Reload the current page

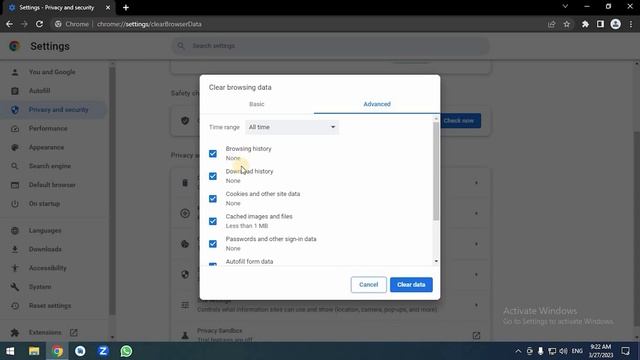(39, 24)
